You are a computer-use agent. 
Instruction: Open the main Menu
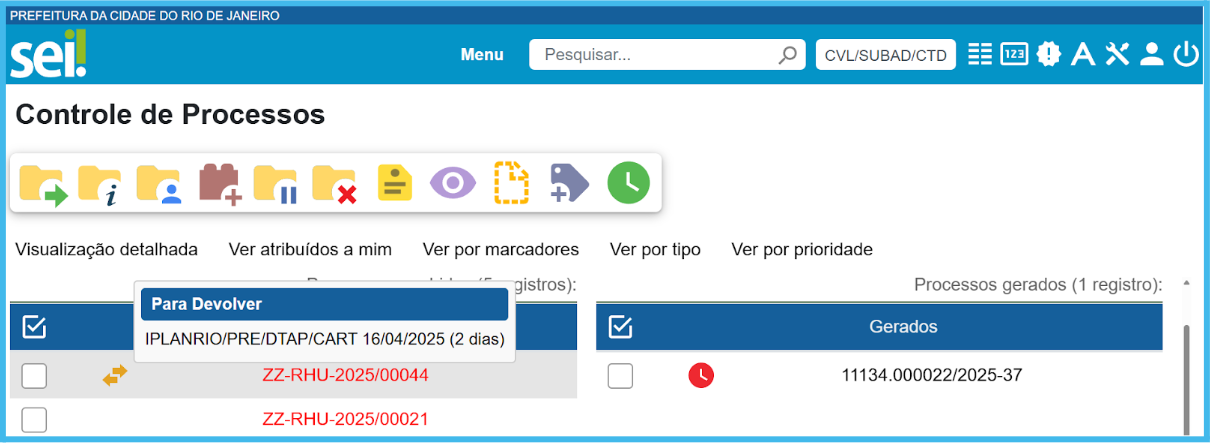[x=482, y=55]
